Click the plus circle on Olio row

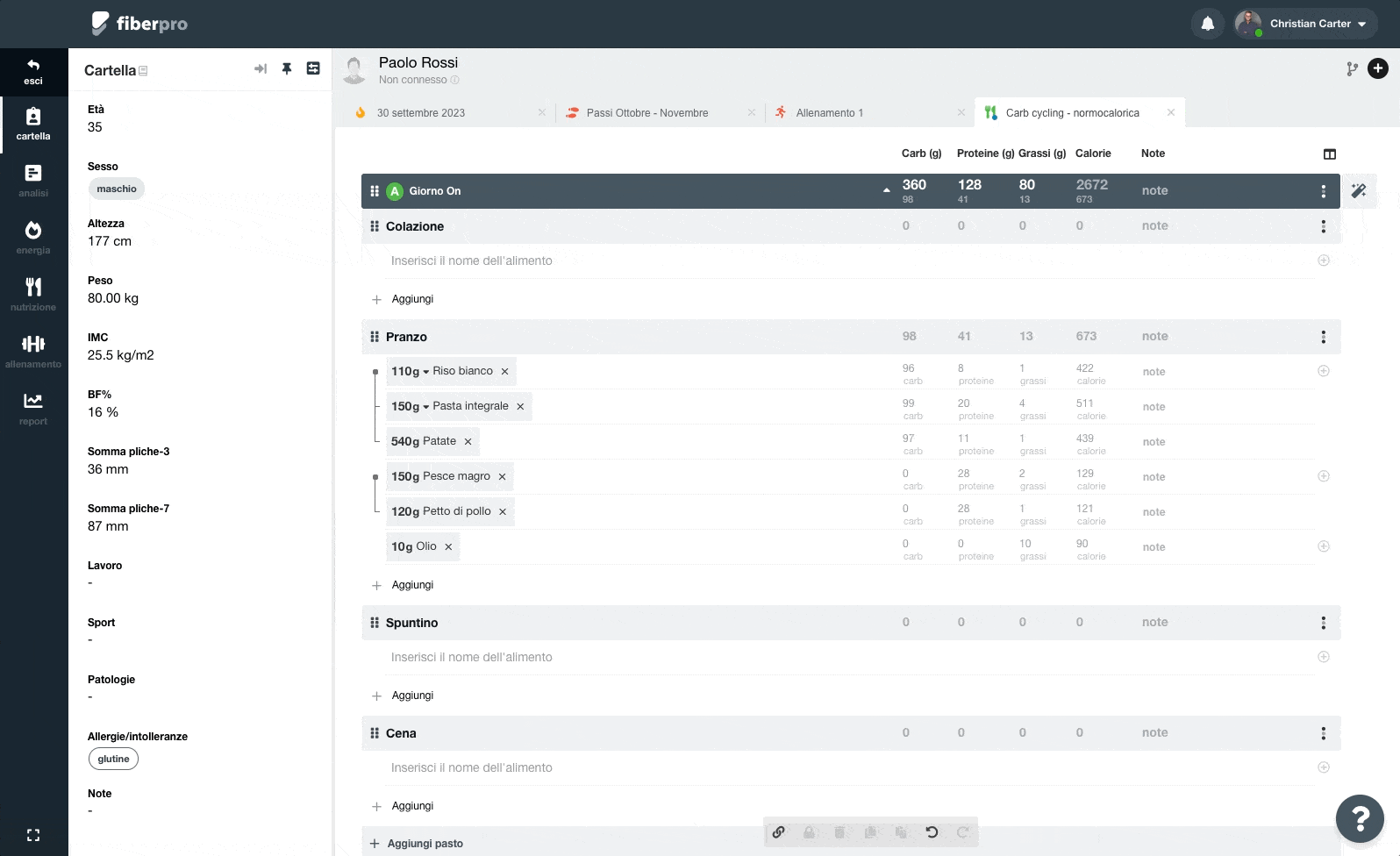click(x=1324, y=546)
